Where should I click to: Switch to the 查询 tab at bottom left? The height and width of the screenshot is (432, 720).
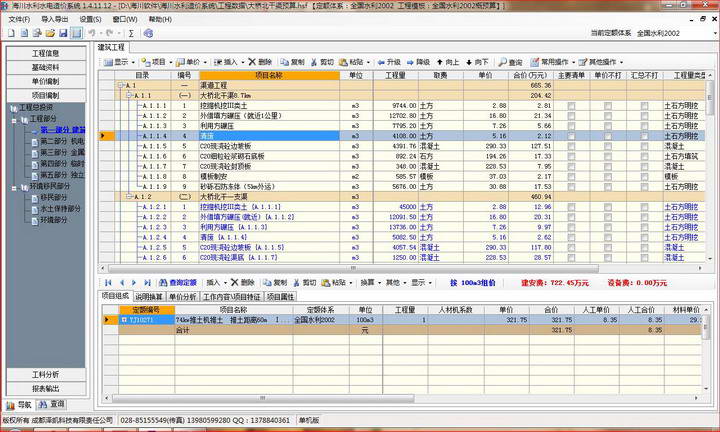(x=52, y=404)
